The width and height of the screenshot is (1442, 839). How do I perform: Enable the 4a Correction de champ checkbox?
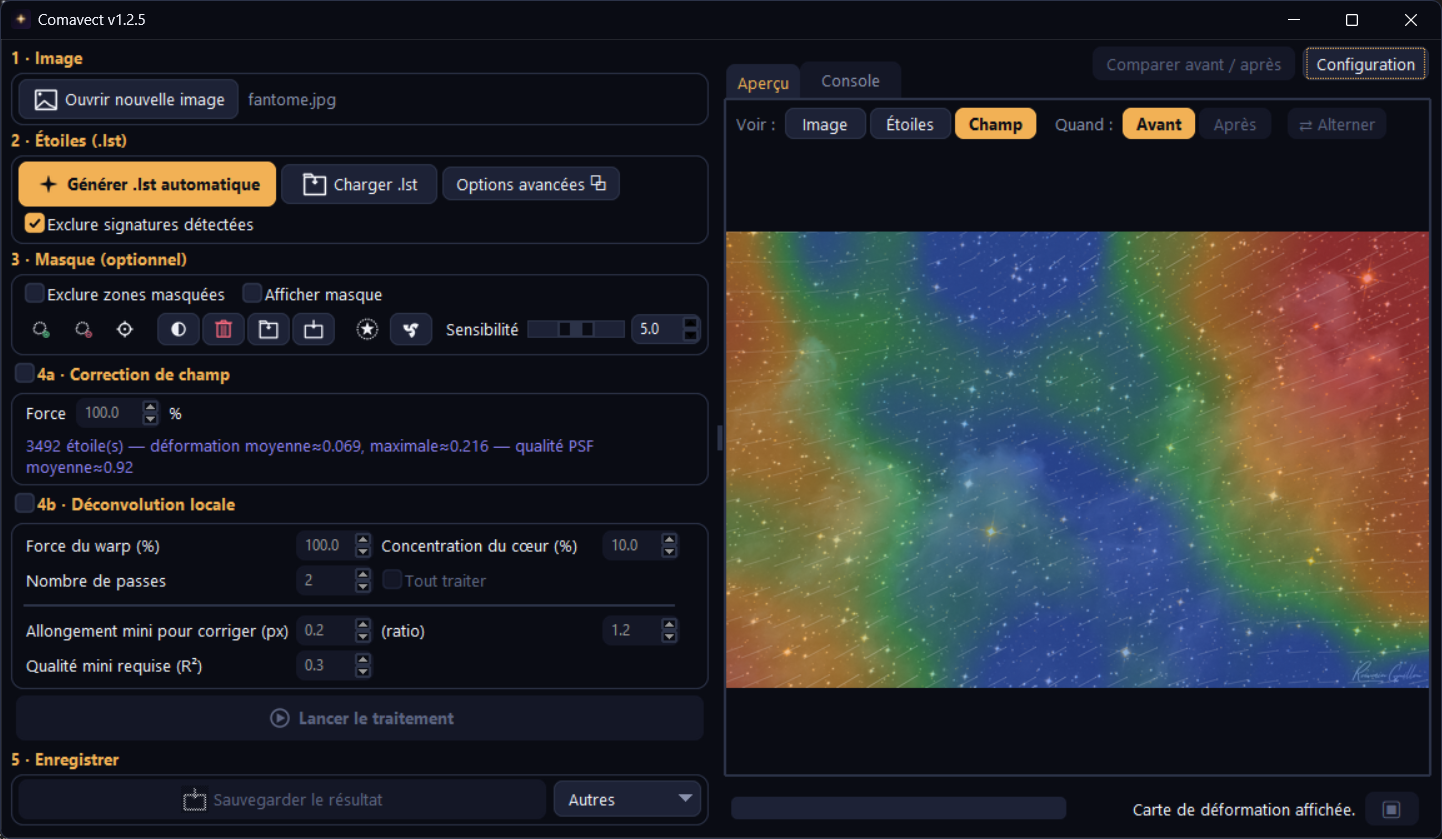click(x=24, y=374)
